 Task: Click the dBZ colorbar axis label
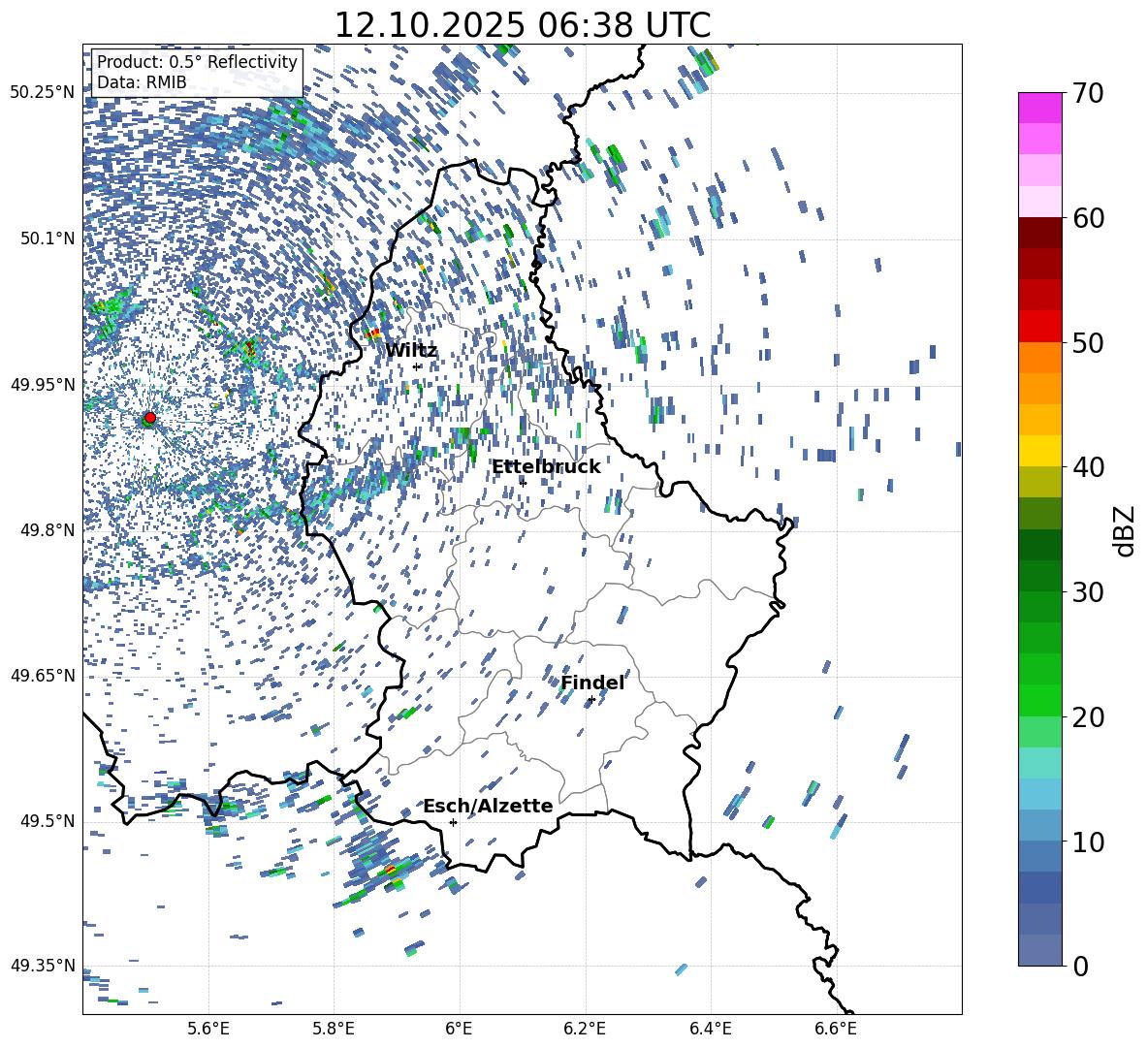coord(1124,530)
